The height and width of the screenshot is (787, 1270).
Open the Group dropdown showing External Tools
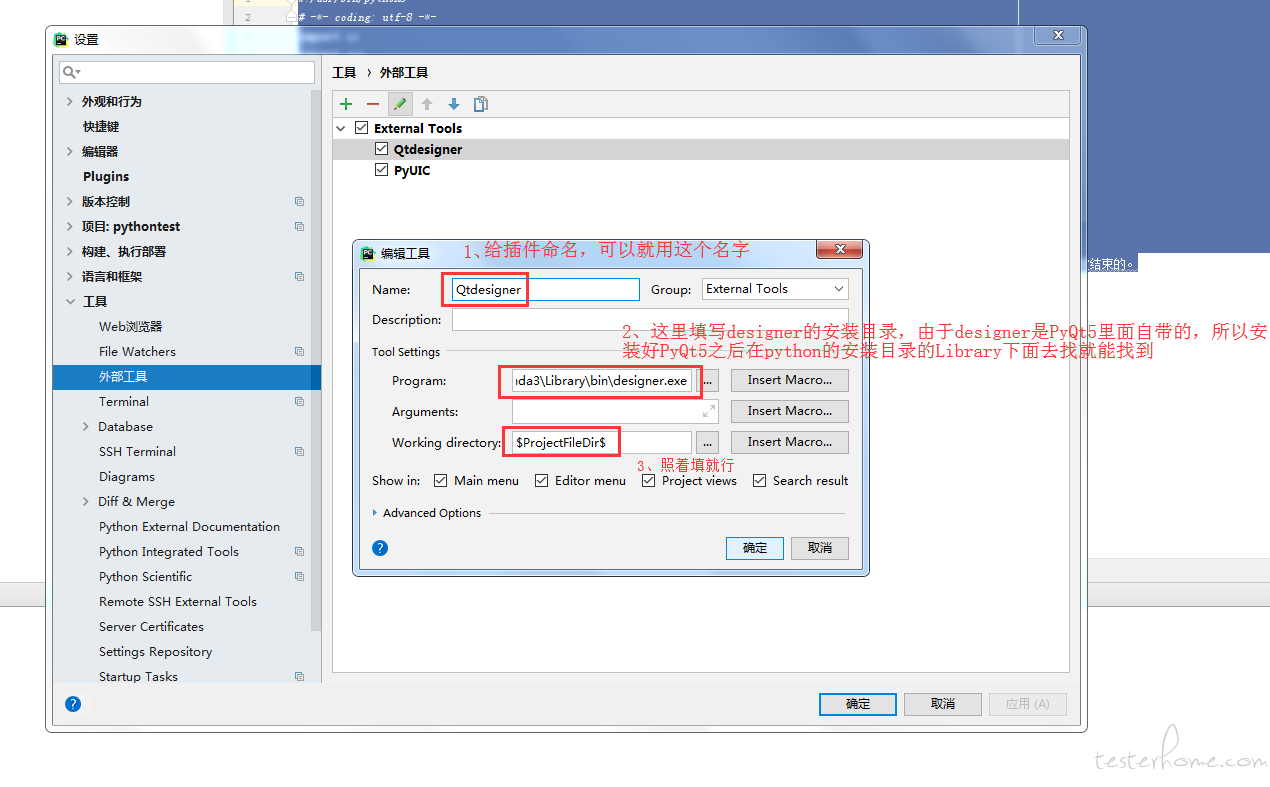(775, 289)
